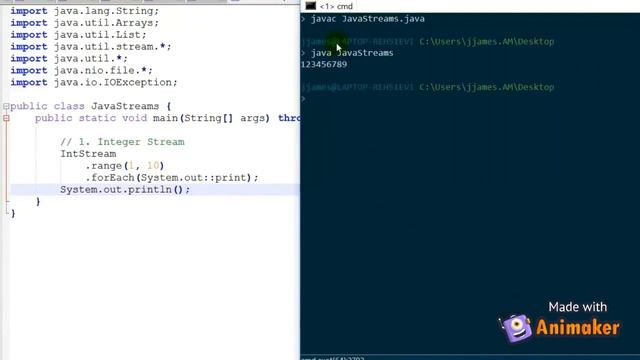
Task: Collapse the main method fold marker
Action: click(6, 118)
